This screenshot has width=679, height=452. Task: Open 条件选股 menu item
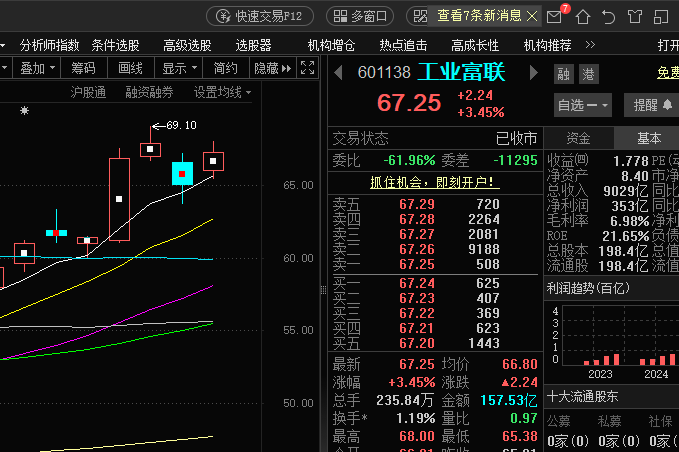coord(115,45)
